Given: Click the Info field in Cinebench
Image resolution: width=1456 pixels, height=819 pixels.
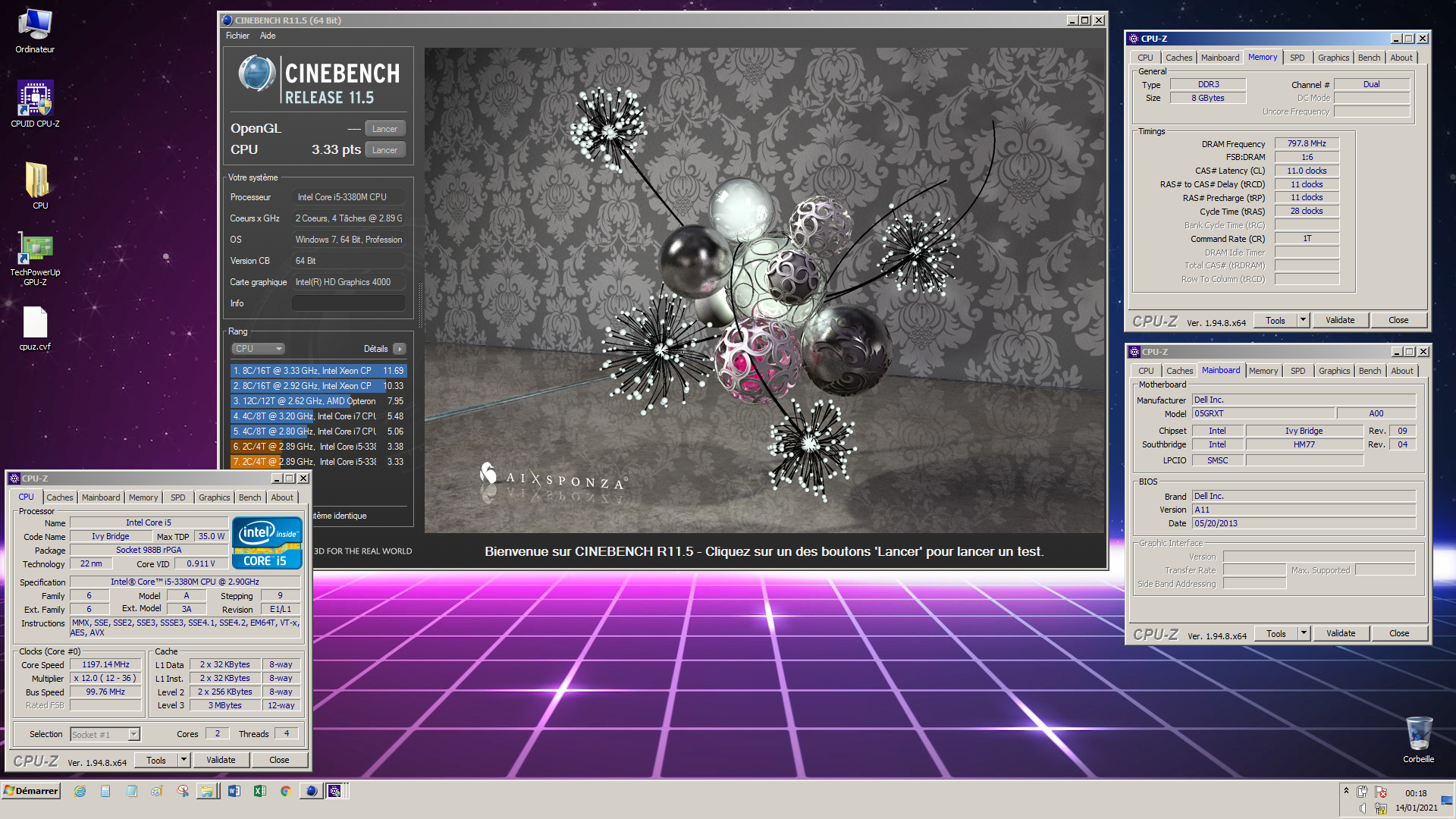Looking at the screenshot, I should (x=349, y=303).
